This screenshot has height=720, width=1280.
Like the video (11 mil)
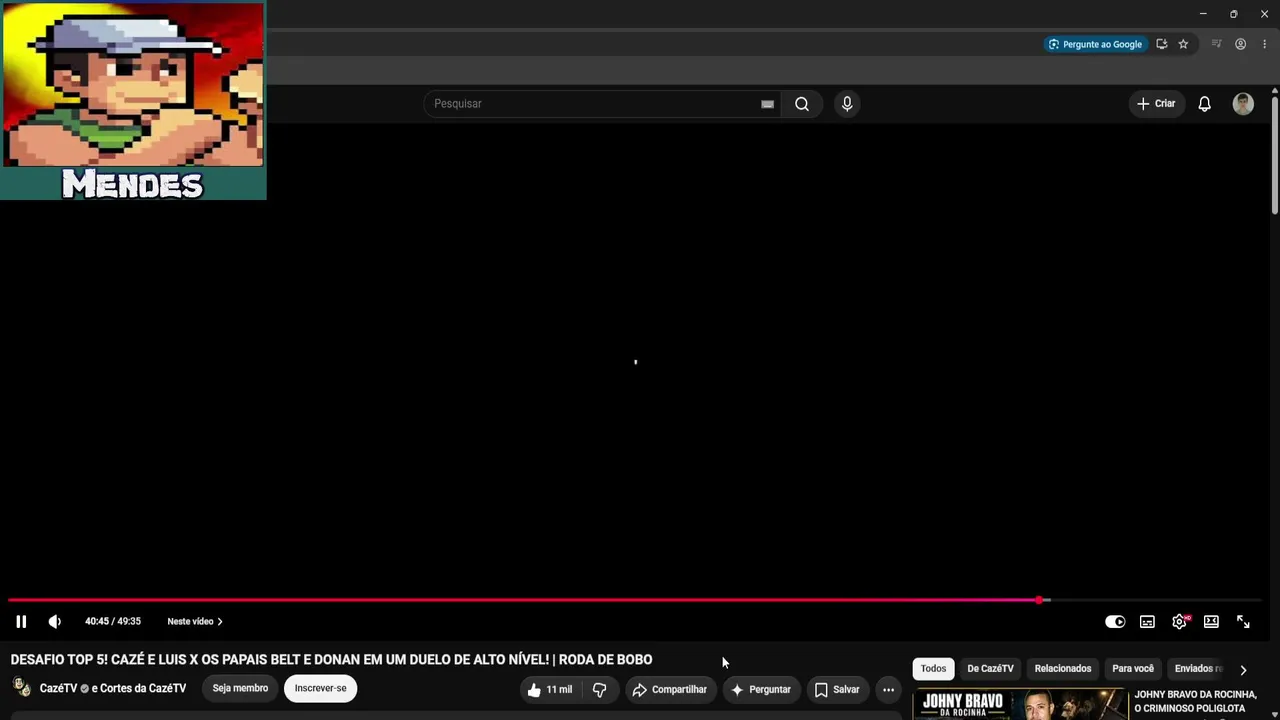[x=550, y=689]
